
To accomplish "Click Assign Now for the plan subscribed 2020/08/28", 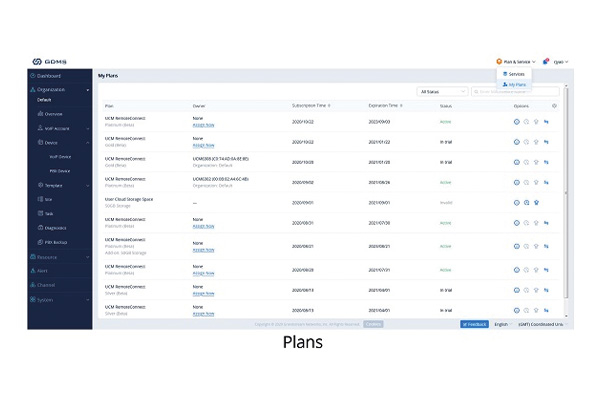I will click(x=203, y=274).
